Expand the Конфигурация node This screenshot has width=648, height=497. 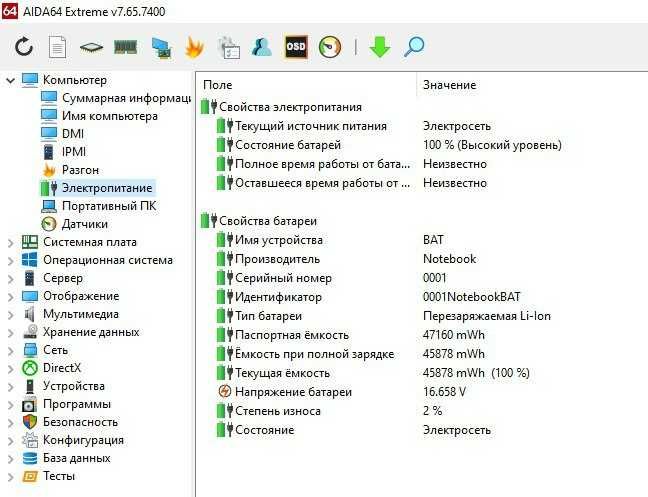pyautogui.click(x=11, y=440)
